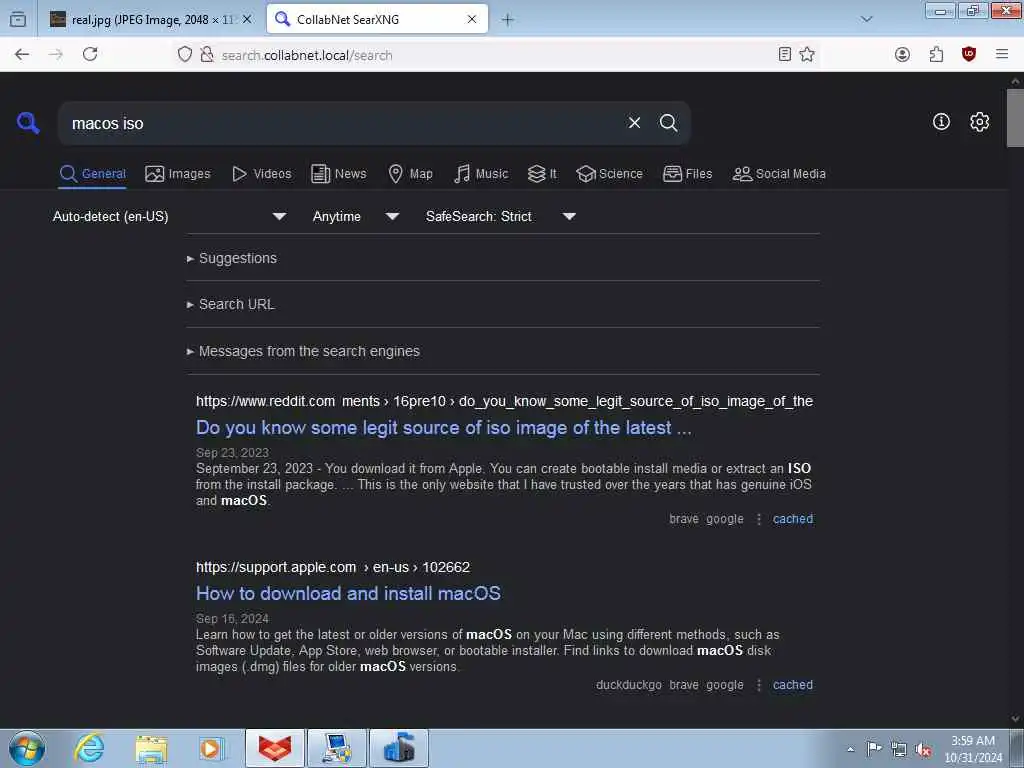
Task: Close the real.jpg tab
Action: tap(247, 20)
